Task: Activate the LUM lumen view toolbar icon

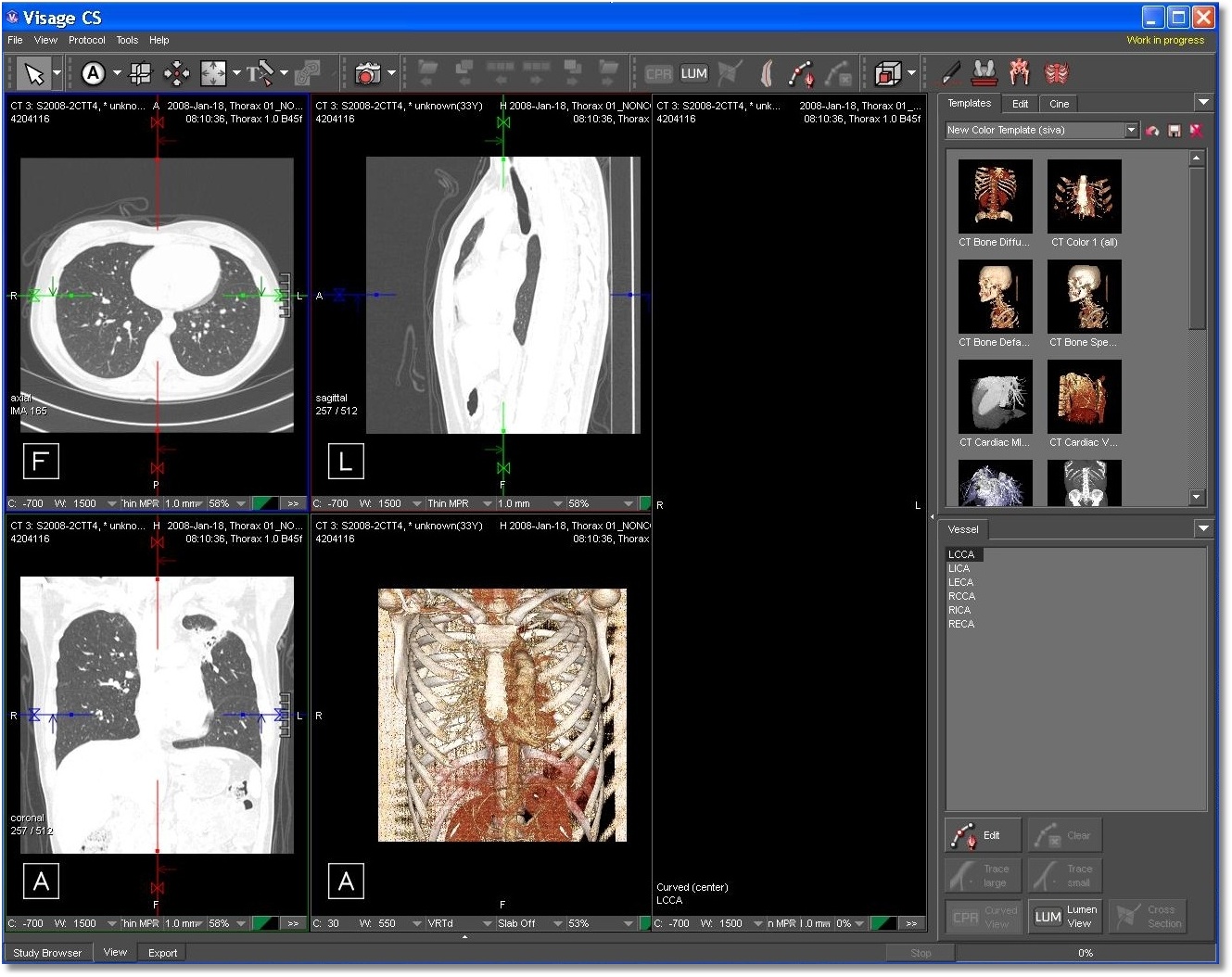Action: click(x=693, y=73)
